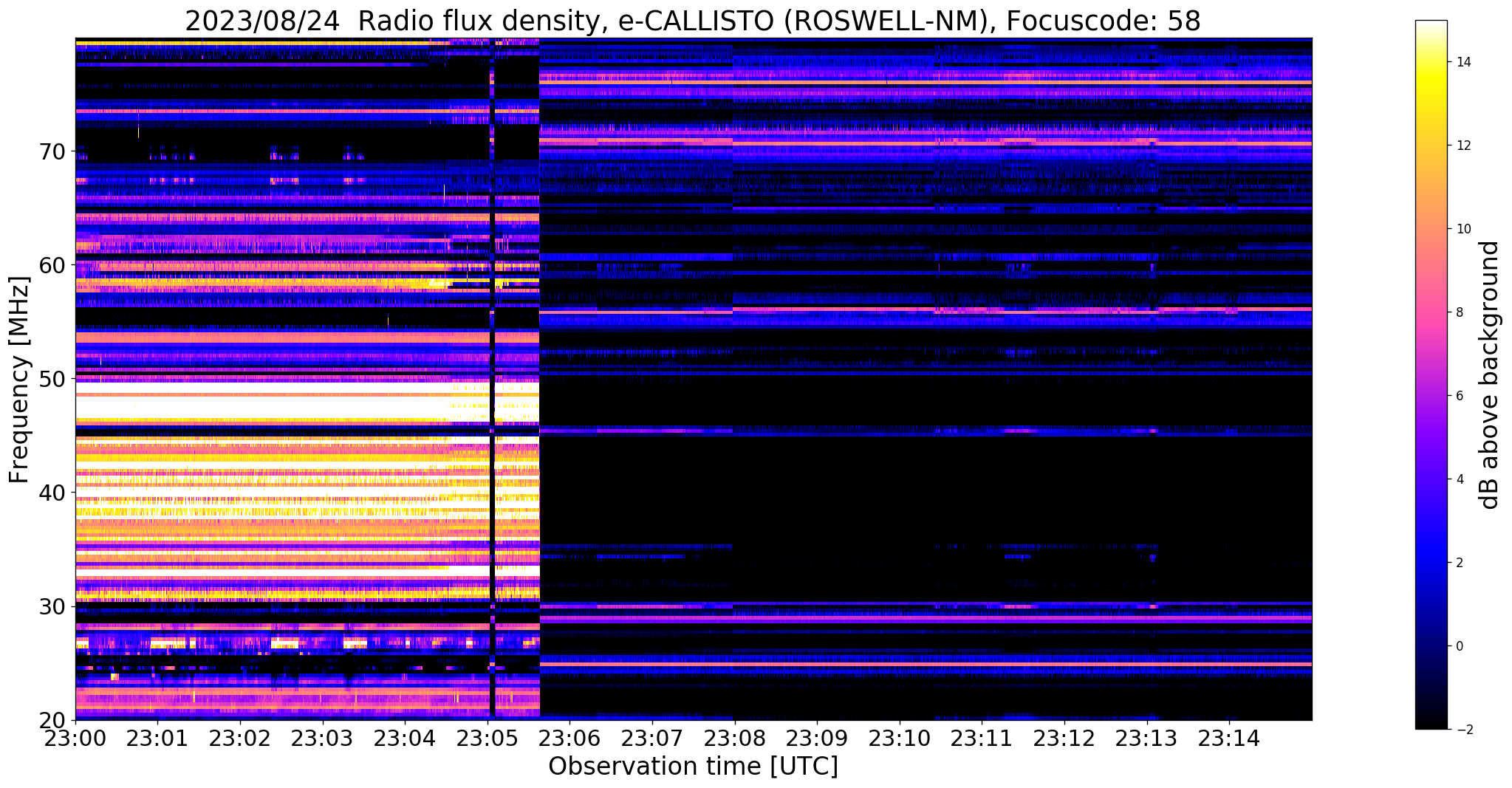Click the 23:04 time tick label
The width and height of the screenshot is (1512, 788).
click(405, 739)
